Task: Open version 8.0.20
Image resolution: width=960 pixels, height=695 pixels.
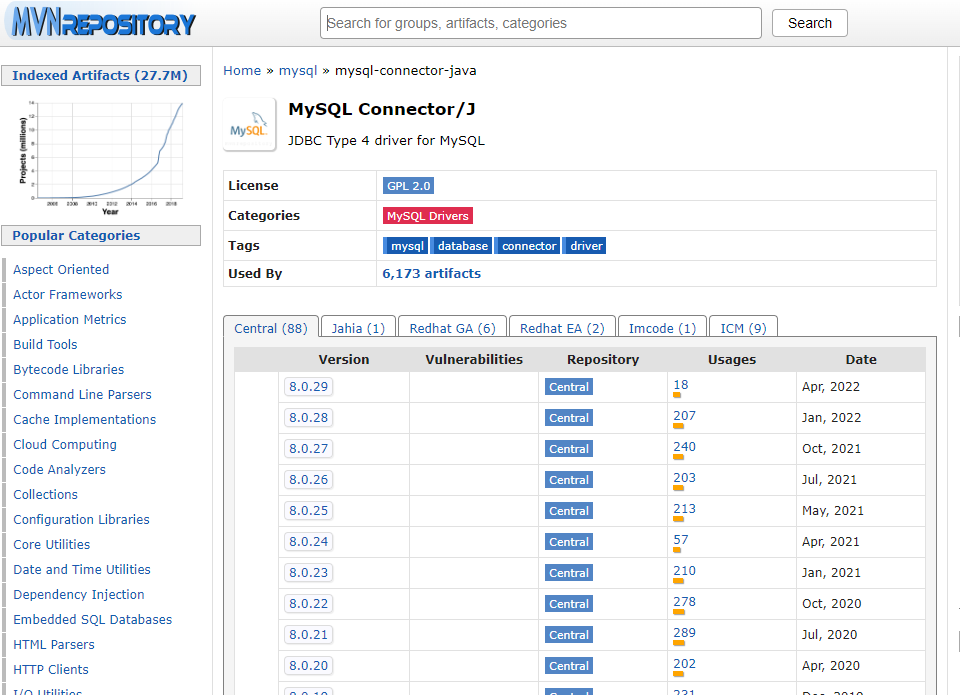Action: [309, 665]
